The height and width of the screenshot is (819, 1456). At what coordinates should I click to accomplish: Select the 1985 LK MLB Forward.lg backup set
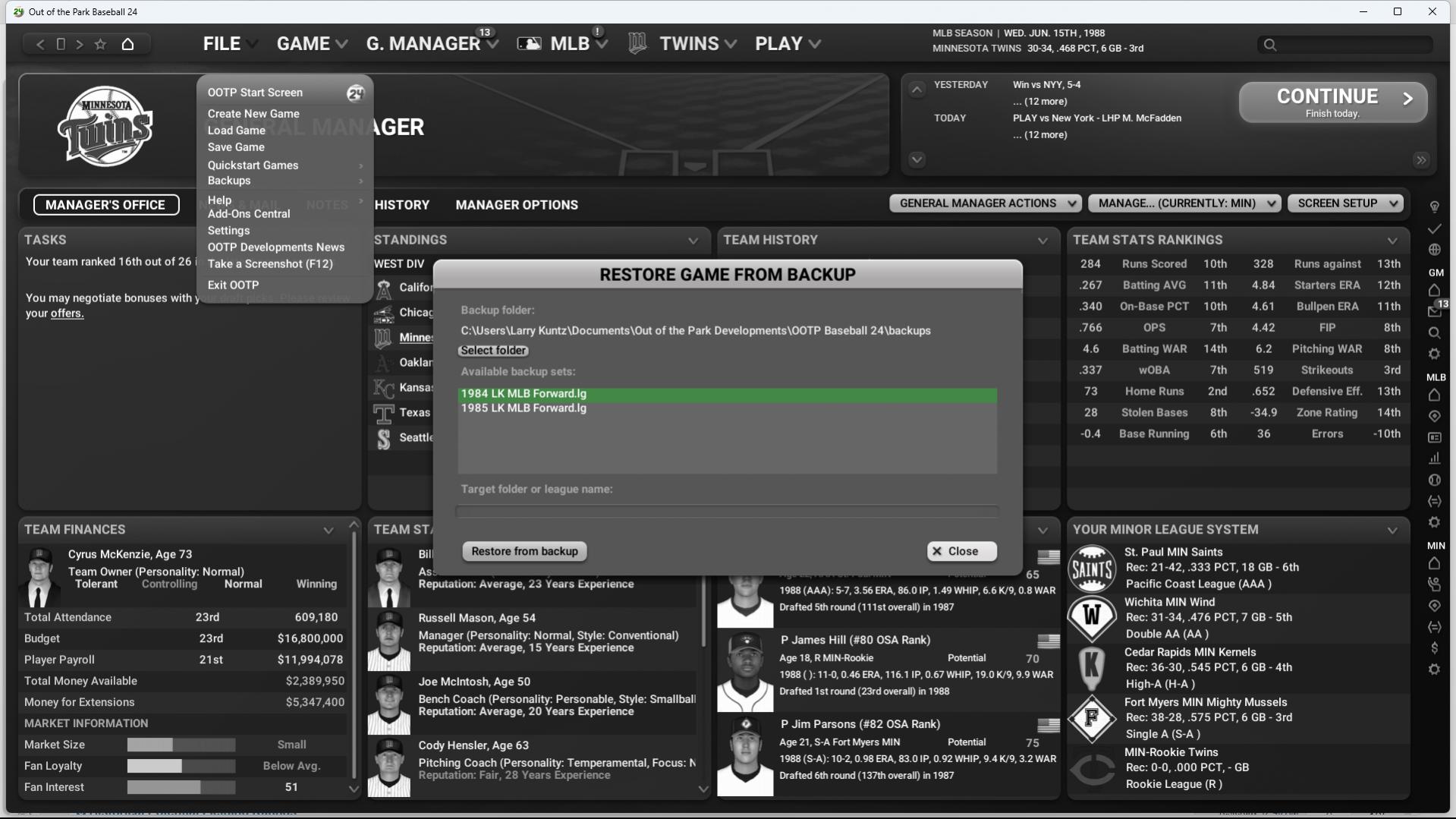pos(727,408)
